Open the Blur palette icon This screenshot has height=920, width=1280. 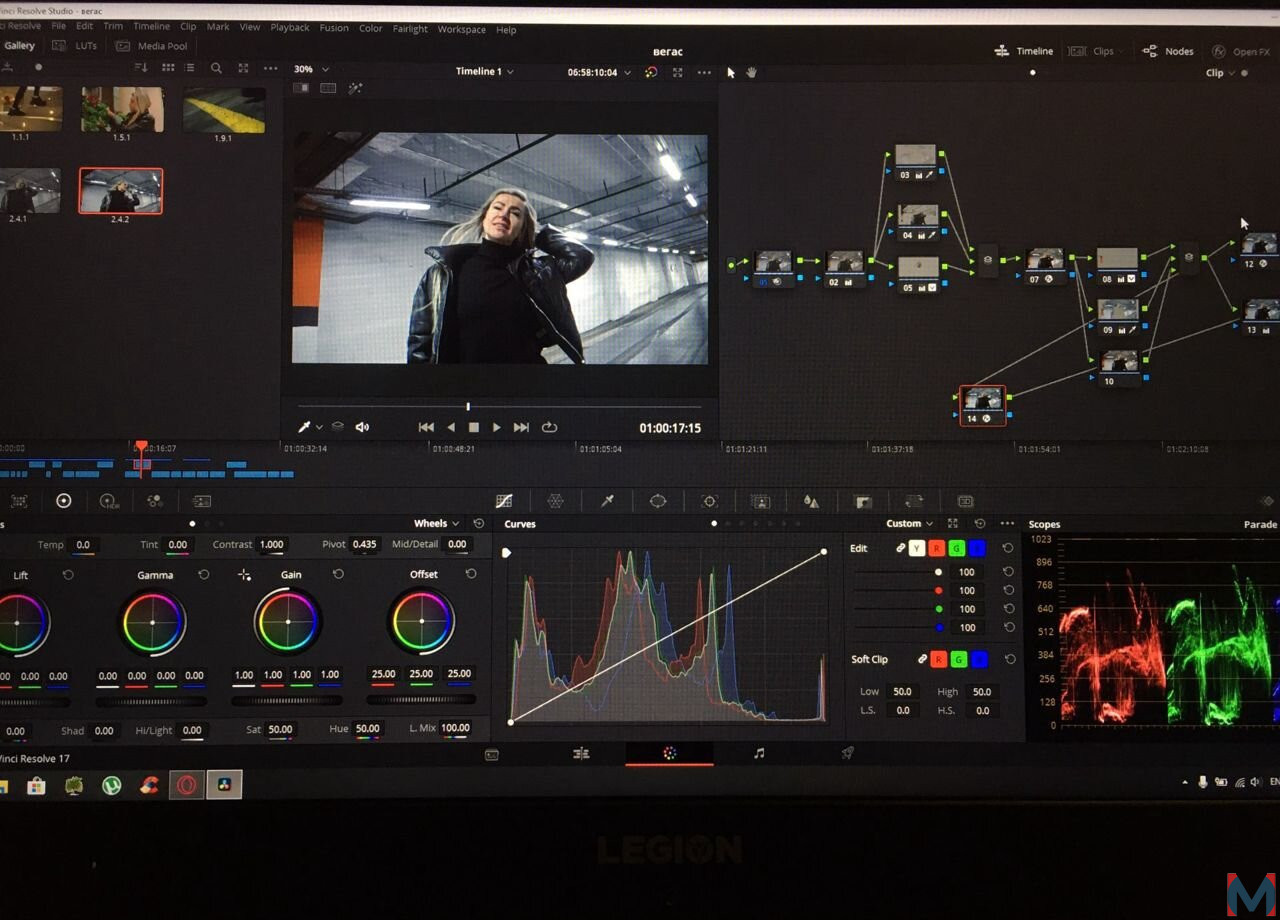811,501
